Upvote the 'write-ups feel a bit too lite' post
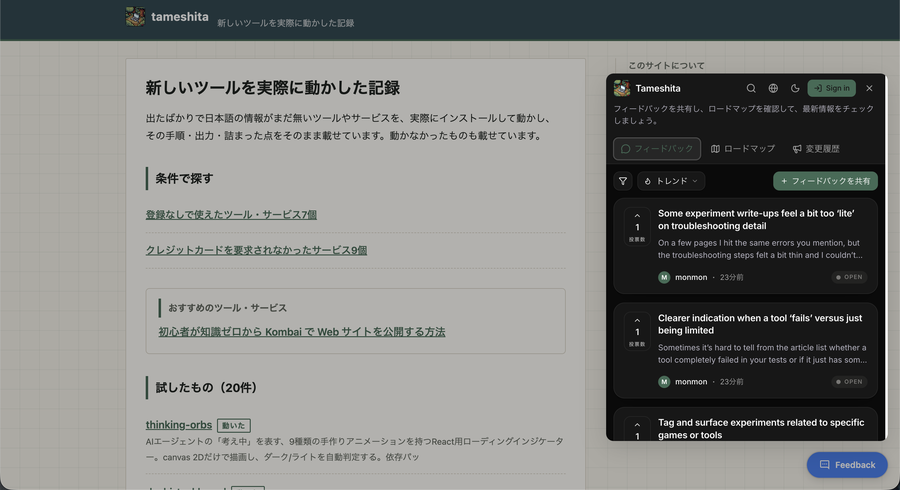This screenshot has height=490, width=900. pos(637,227)
